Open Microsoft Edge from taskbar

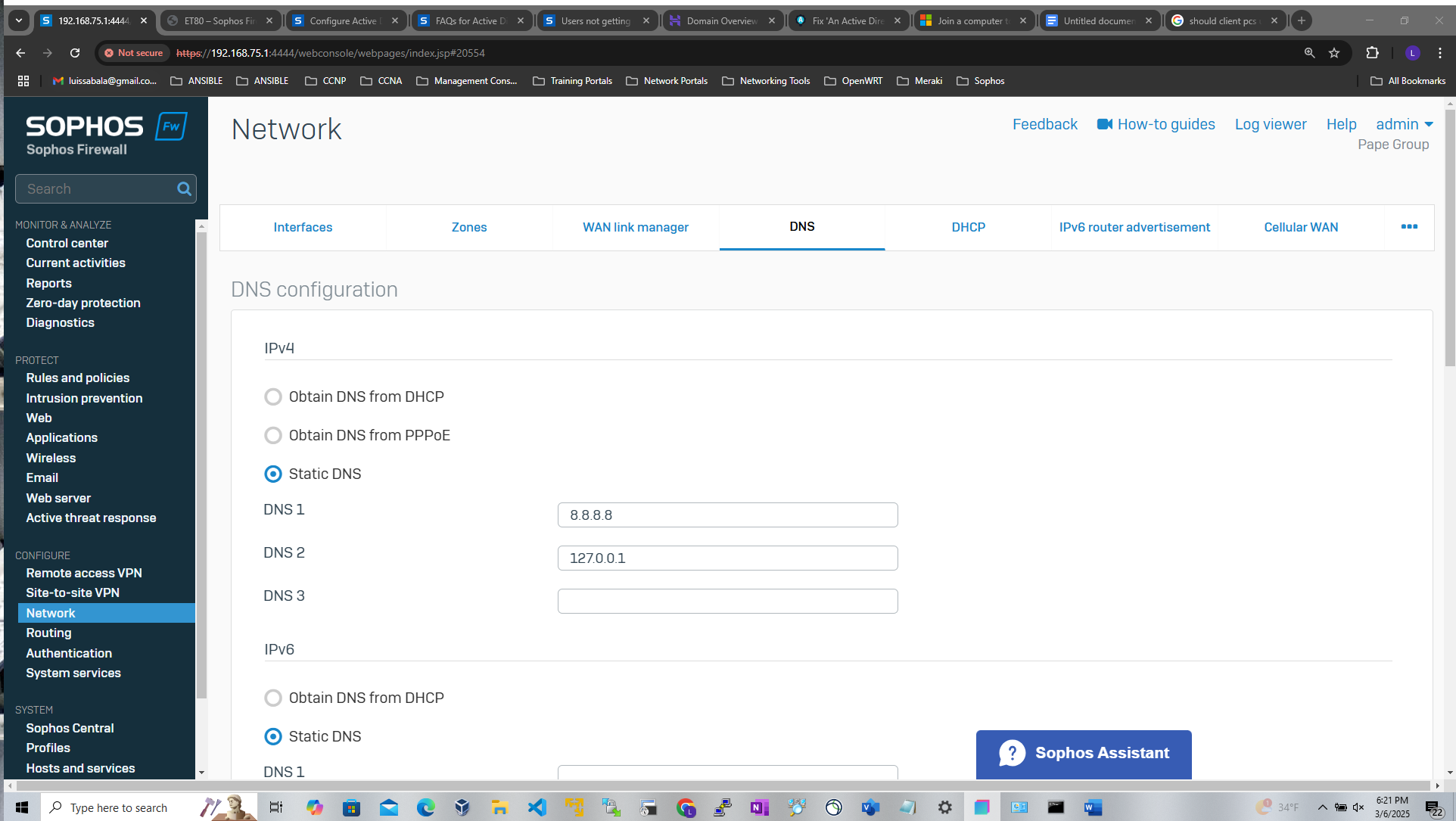(425, 807)
